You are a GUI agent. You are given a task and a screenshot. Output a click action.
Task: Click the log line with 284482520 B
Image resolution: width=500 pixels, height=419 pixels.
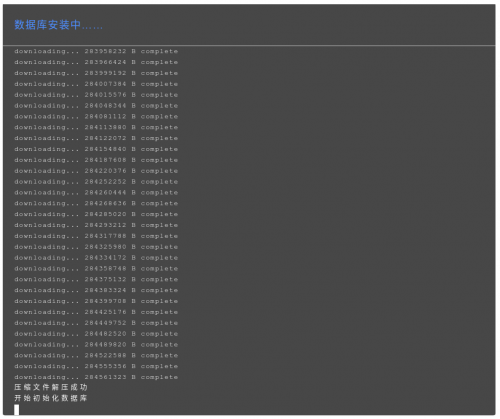coord(96,334)
